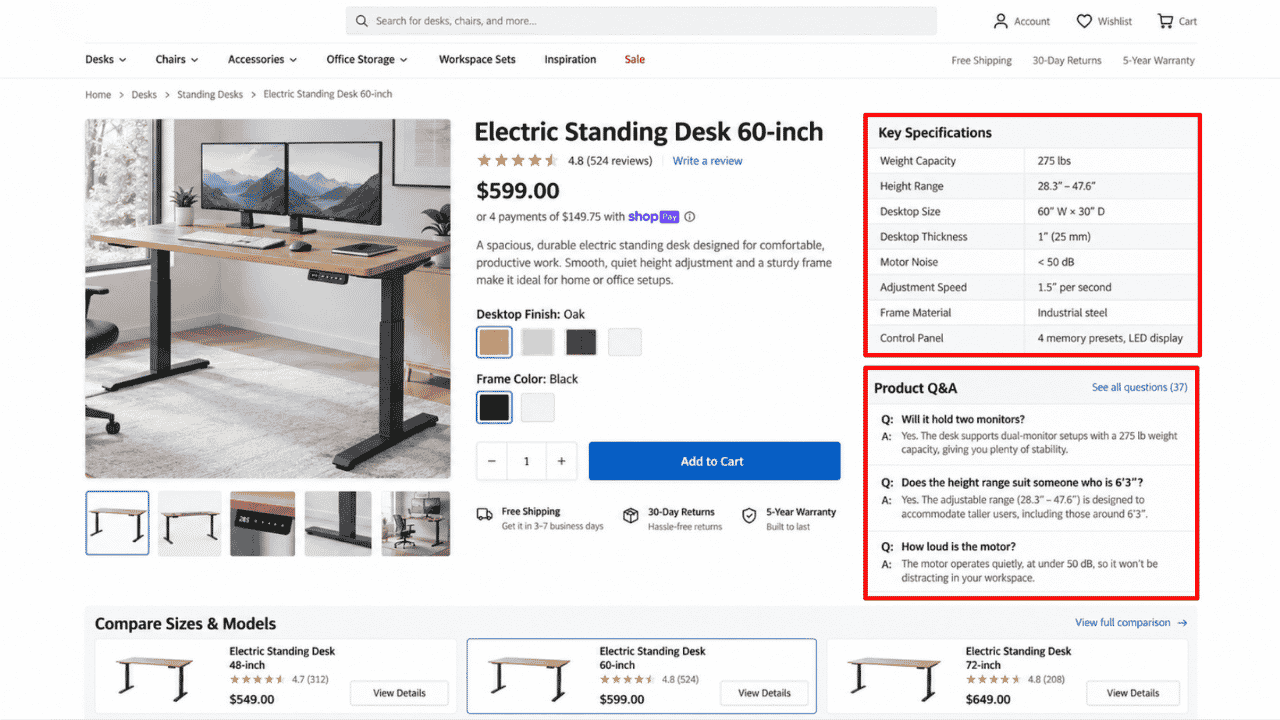This screenshot has width=1280, height=720.
Task: Expand the Office Storage menu
Action: tap(367, 60)
